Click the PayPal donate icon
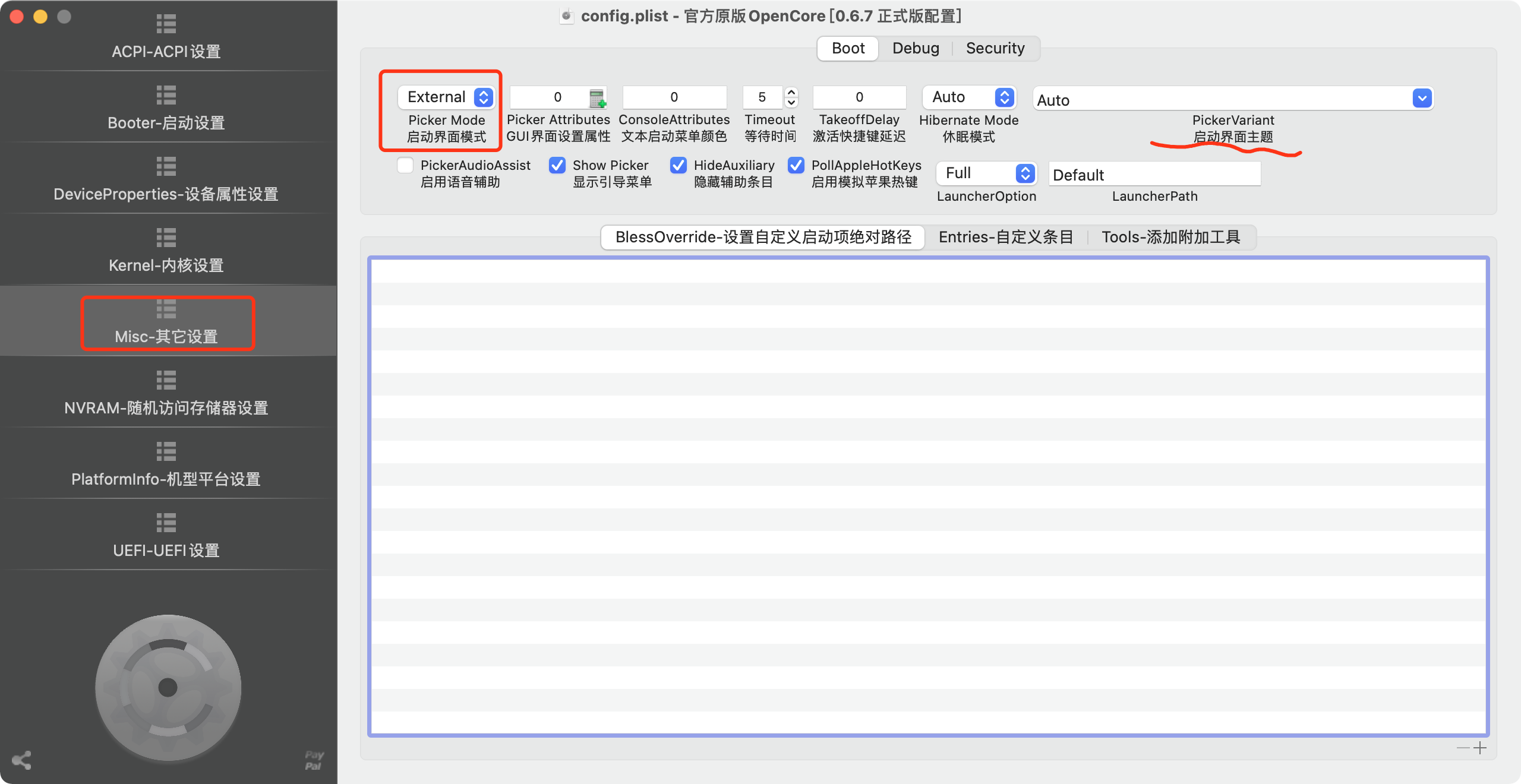The width and height of the screenshot is (1521, 784). point(314,760)
